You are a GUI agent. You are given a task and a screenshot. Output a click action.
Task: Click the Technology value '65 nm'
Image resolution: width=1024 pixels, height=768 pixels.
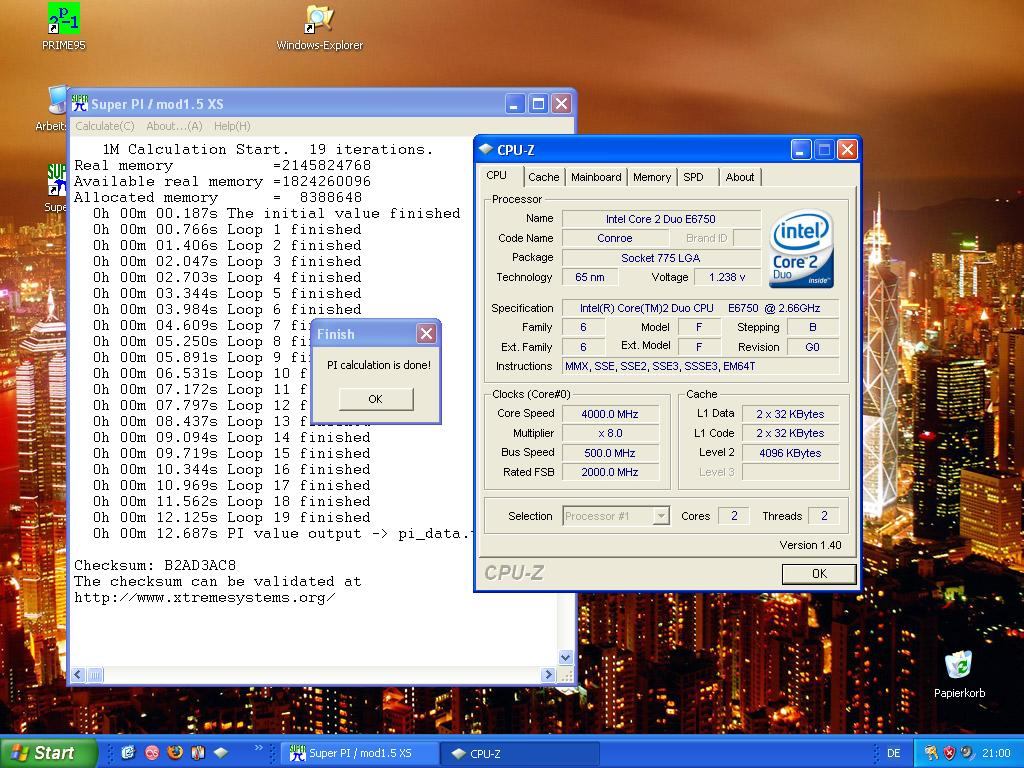click(x=590, y=277)
